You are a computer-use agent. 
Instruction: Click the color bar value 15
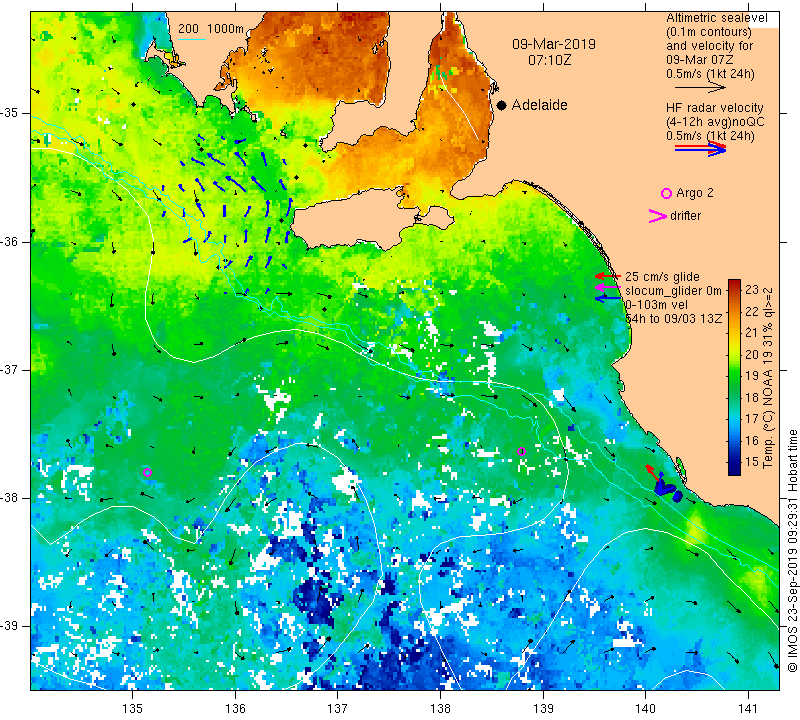(752, 461)
